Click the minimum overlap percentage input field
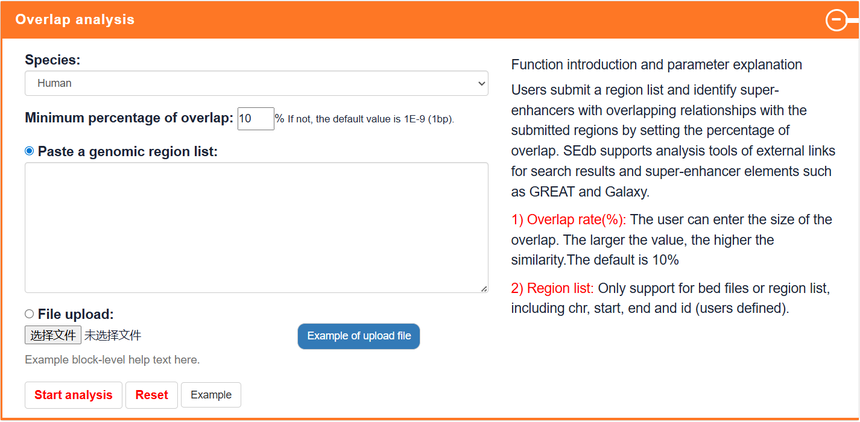Image resolution: width=860 pixels, height=422 pixels. coord(256,119)
